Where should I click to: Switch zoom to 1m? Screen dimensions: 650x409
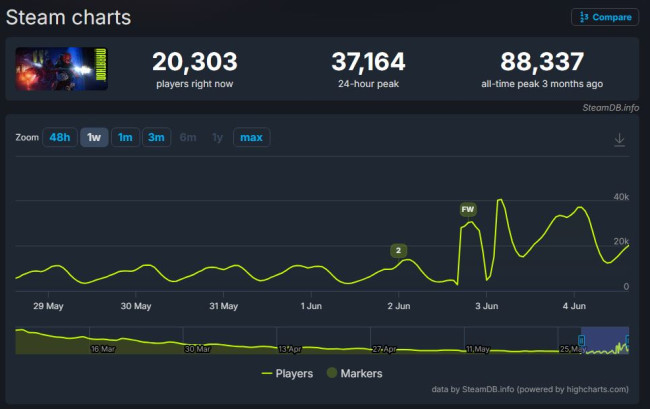point(125,137)
